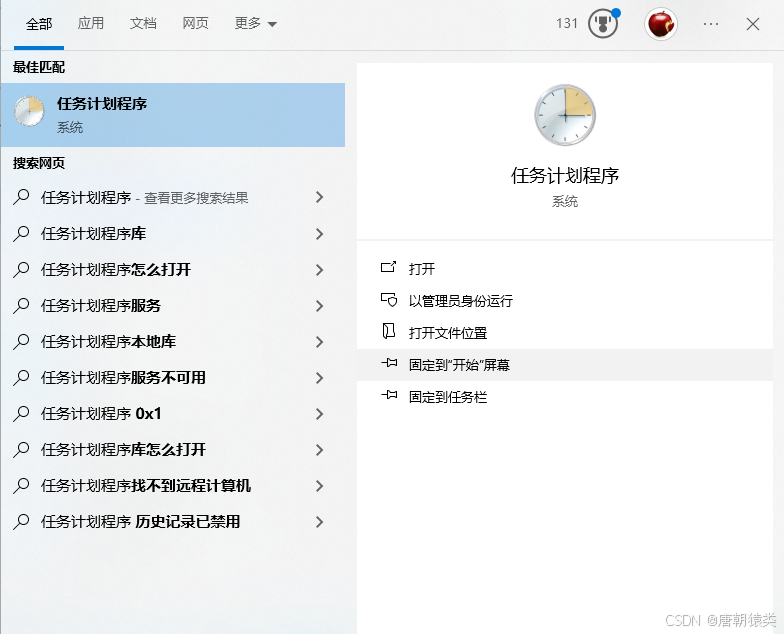The width and height of the screenshot is (784, 634).
Task: Open the three-dot options menu
Action: pyautogui.click(x=710, y=24)
